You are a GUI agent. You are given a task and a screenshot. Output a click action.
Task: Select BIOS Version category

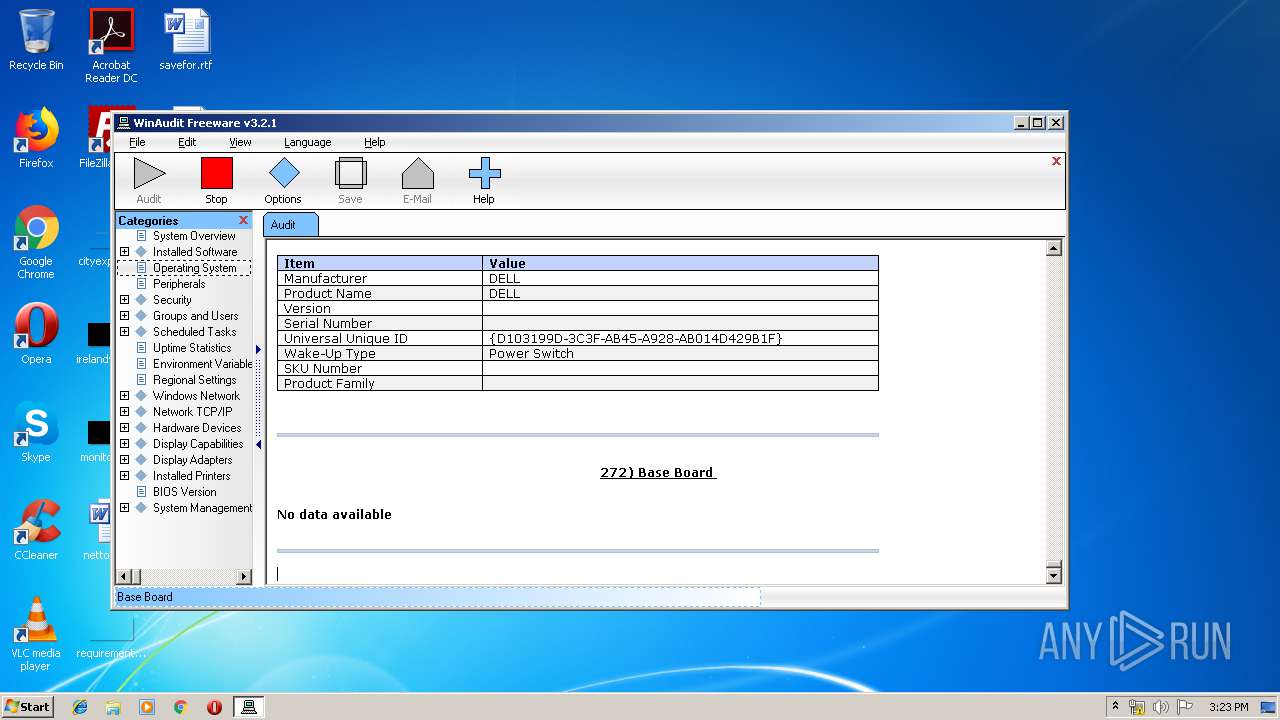[x=184, y=492]
